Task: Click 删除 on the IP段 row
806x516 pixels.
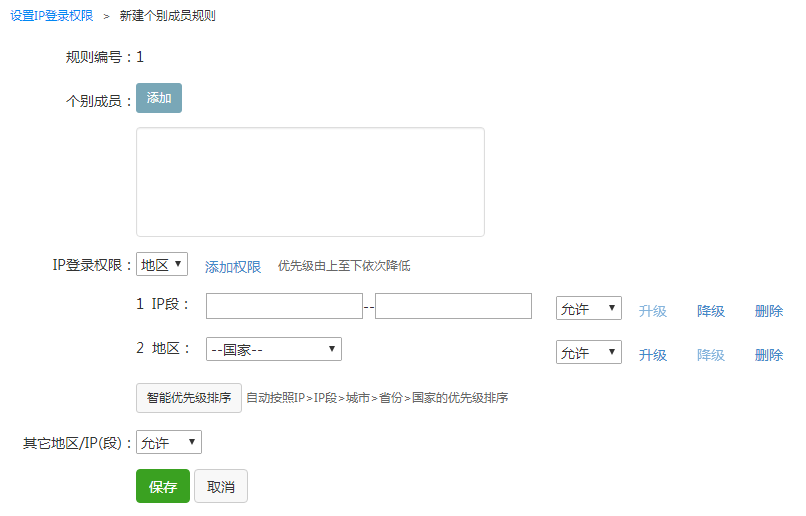Action: click(769, 311)
